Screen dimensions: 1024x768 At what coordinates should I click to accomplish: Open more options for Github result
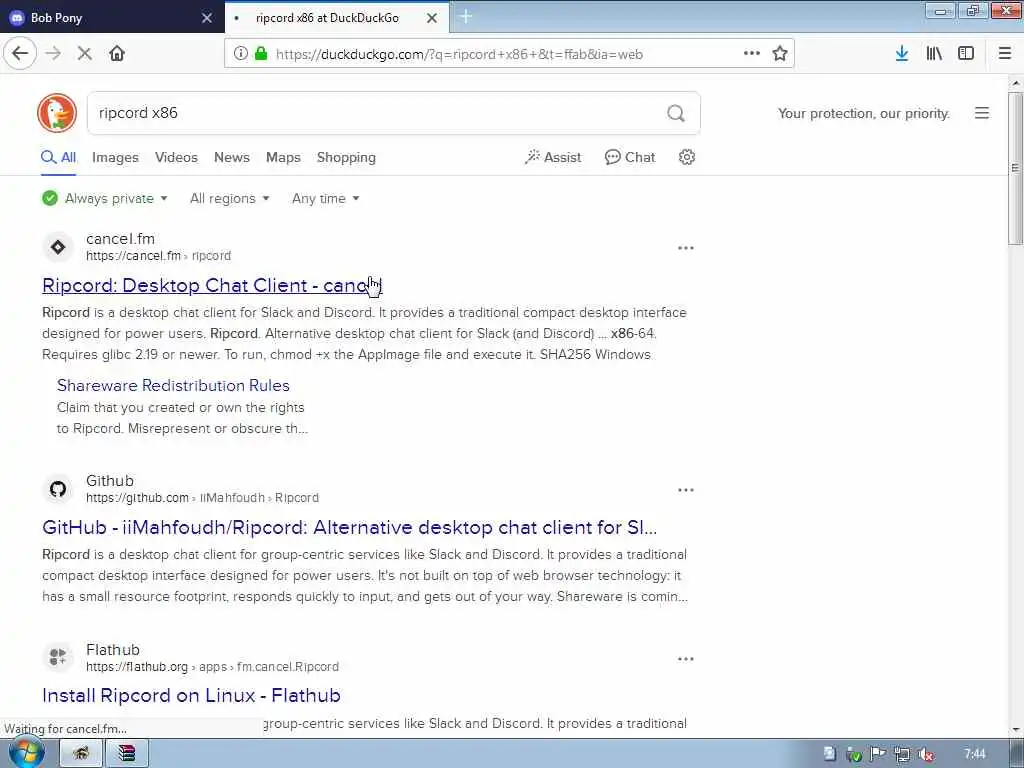(686, 490)
